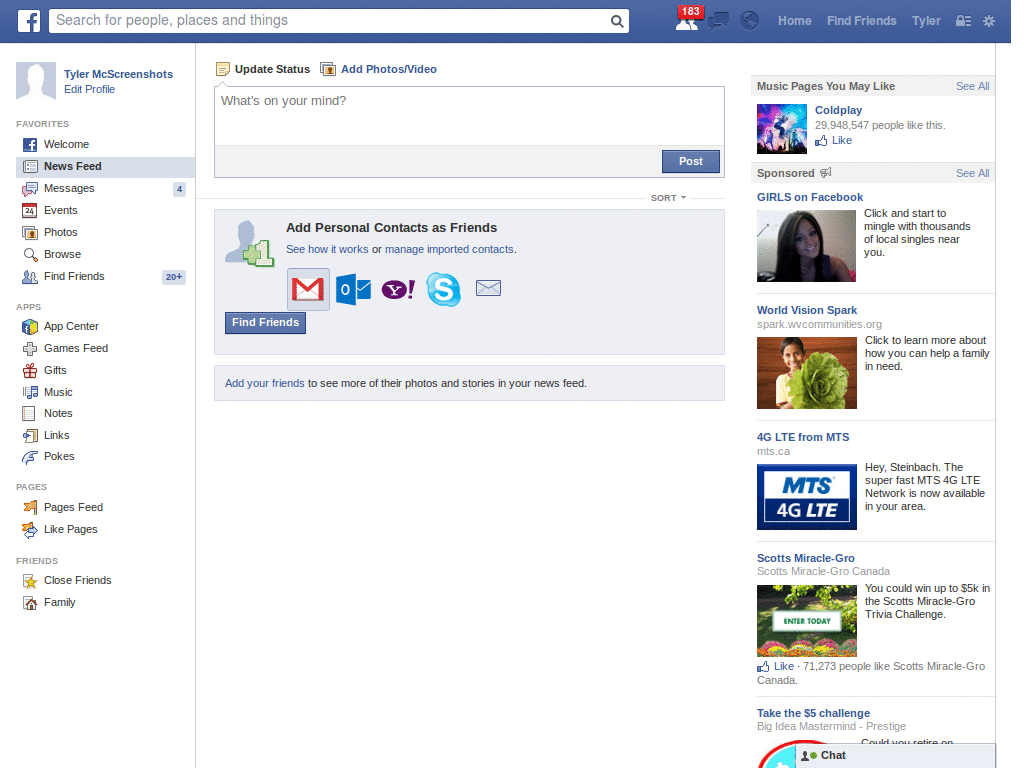Click the Events calendar icon
This screenshot has height=768, width=1024.
[x=30, y=210]
